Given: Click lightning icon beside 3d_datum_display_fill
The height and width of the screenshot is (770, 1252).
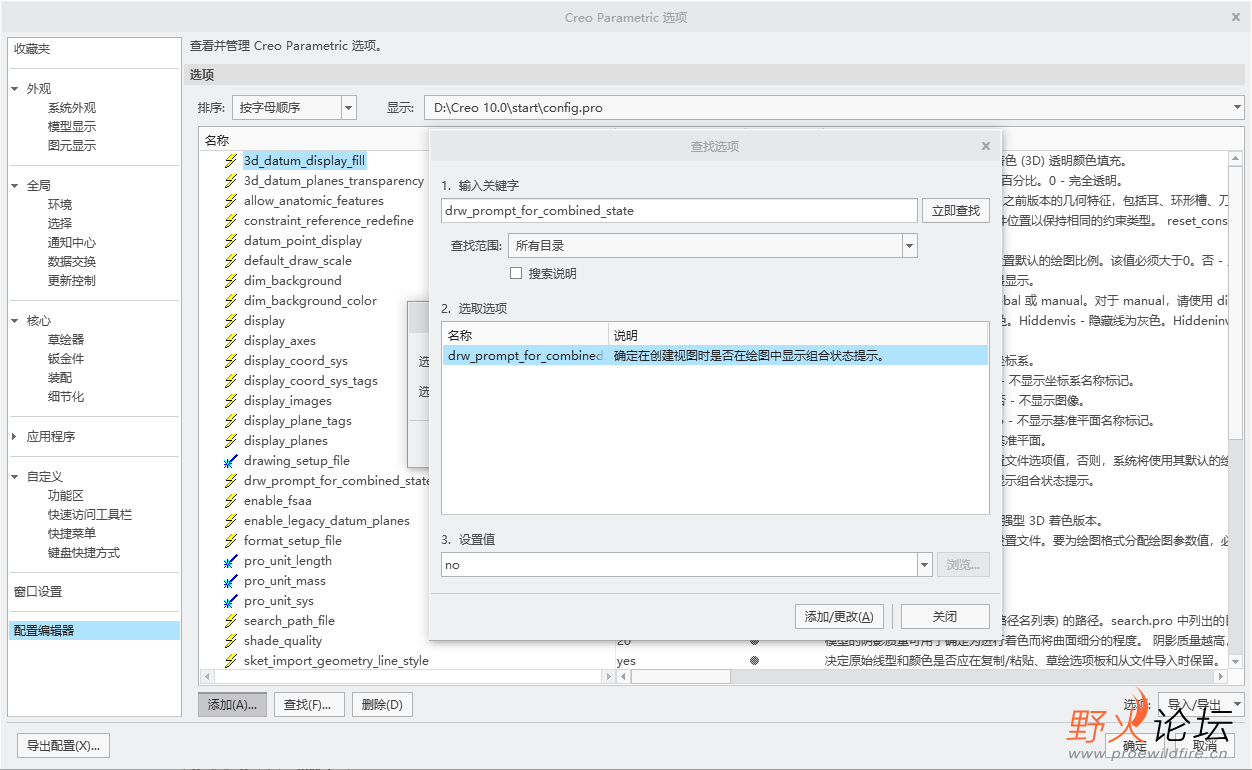Looking at the screenshot, I should pyautogui.click(x=231, y=161).
